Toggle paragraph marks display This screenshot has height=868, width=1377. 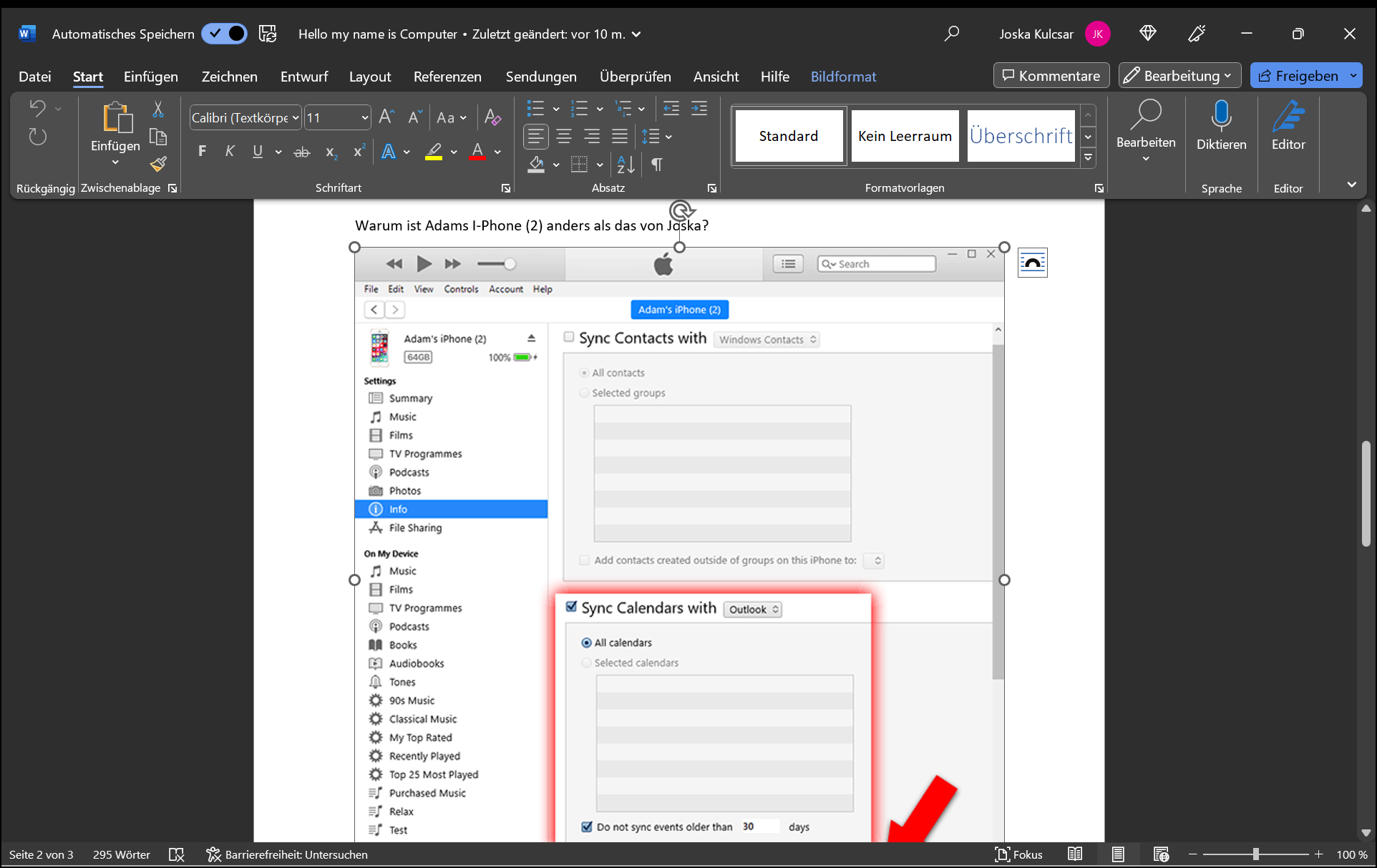656,165
